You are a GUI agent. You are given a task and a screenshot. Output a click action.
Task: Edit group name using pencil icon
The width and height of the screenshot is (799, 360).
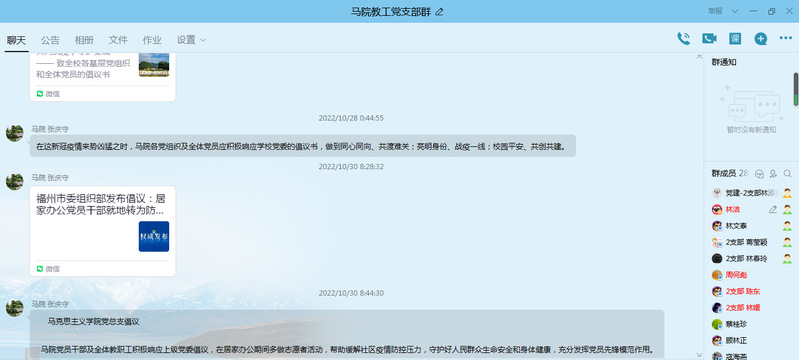439,12
